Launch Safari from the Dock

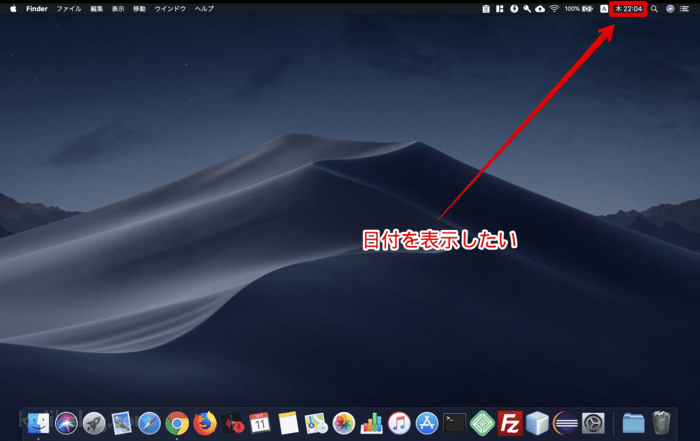click(x=149, y=423)
